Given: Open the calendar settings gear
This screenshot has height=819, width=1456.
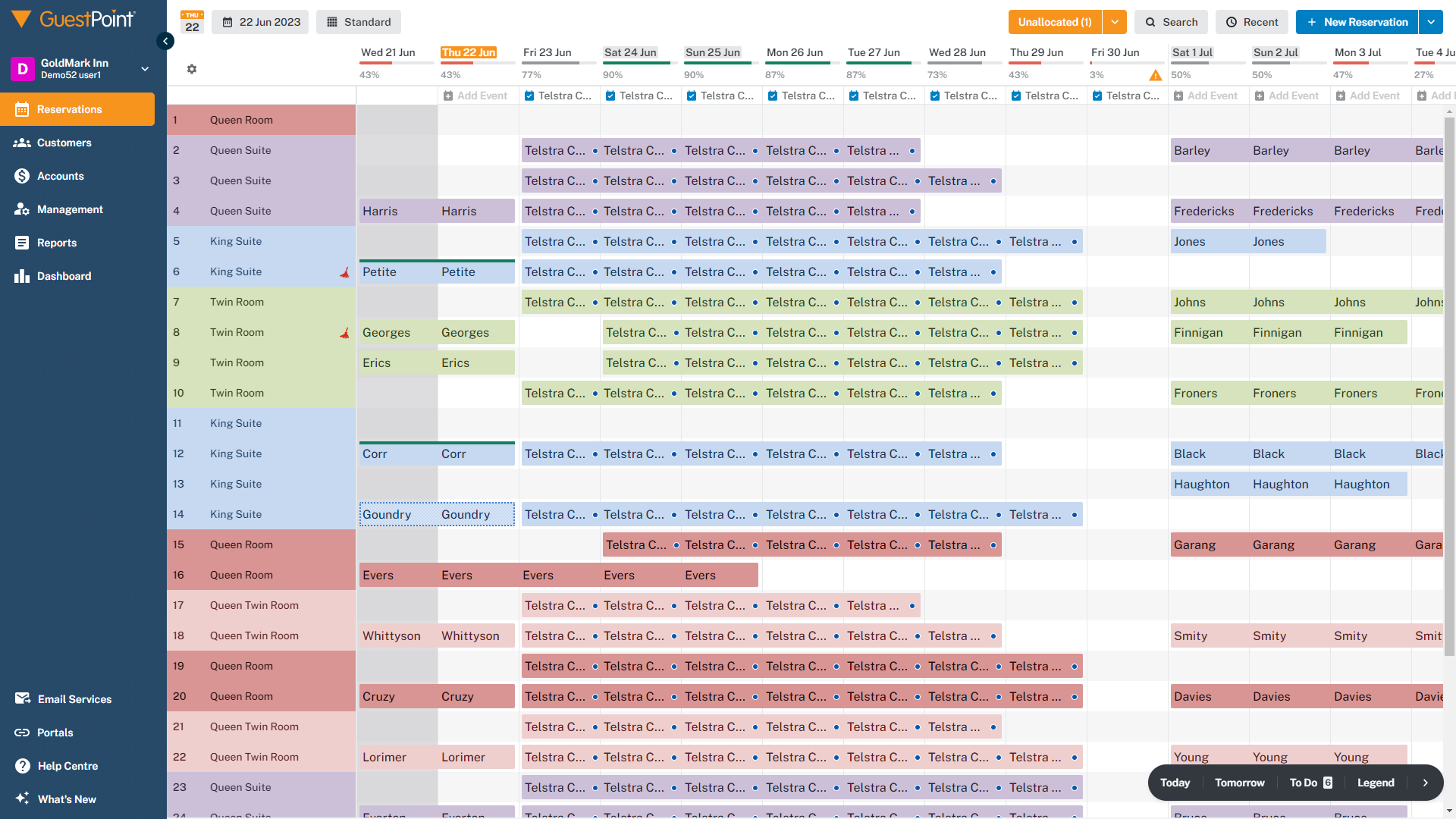Looking at the screenshot, I should tap(191, 69).
